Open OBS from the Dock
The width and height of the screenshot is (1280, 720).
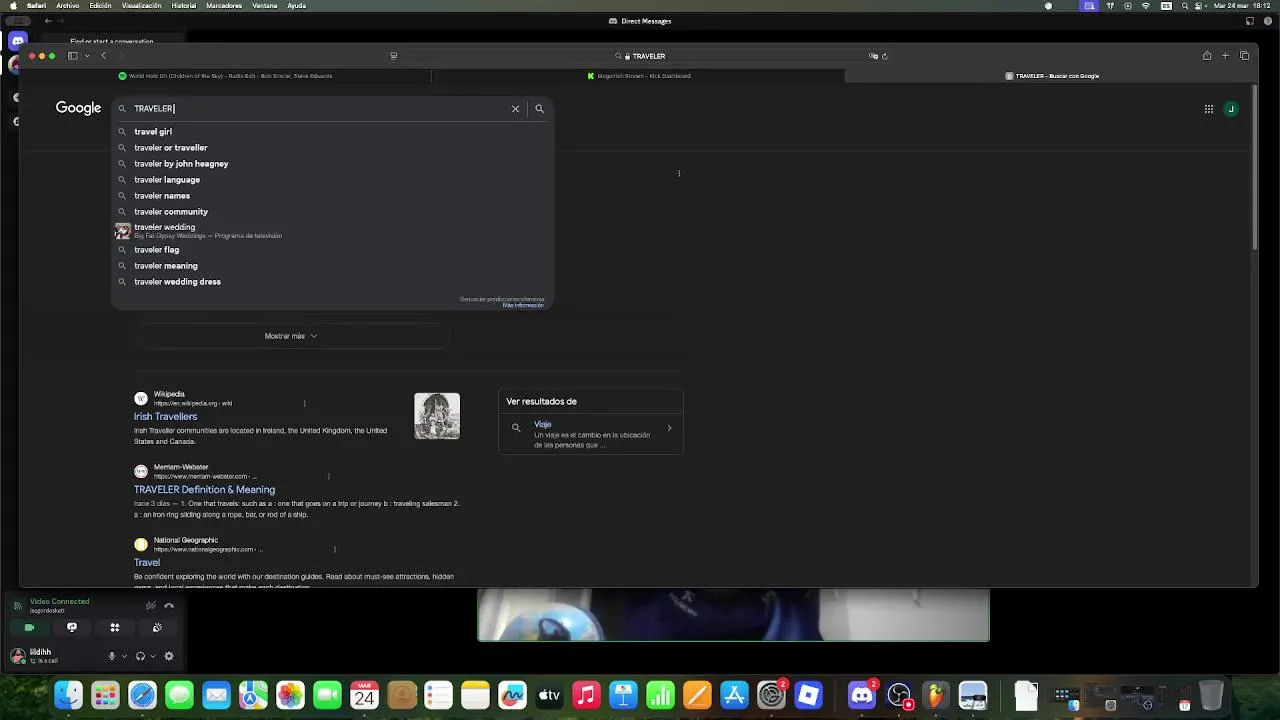tap(899, 695)
